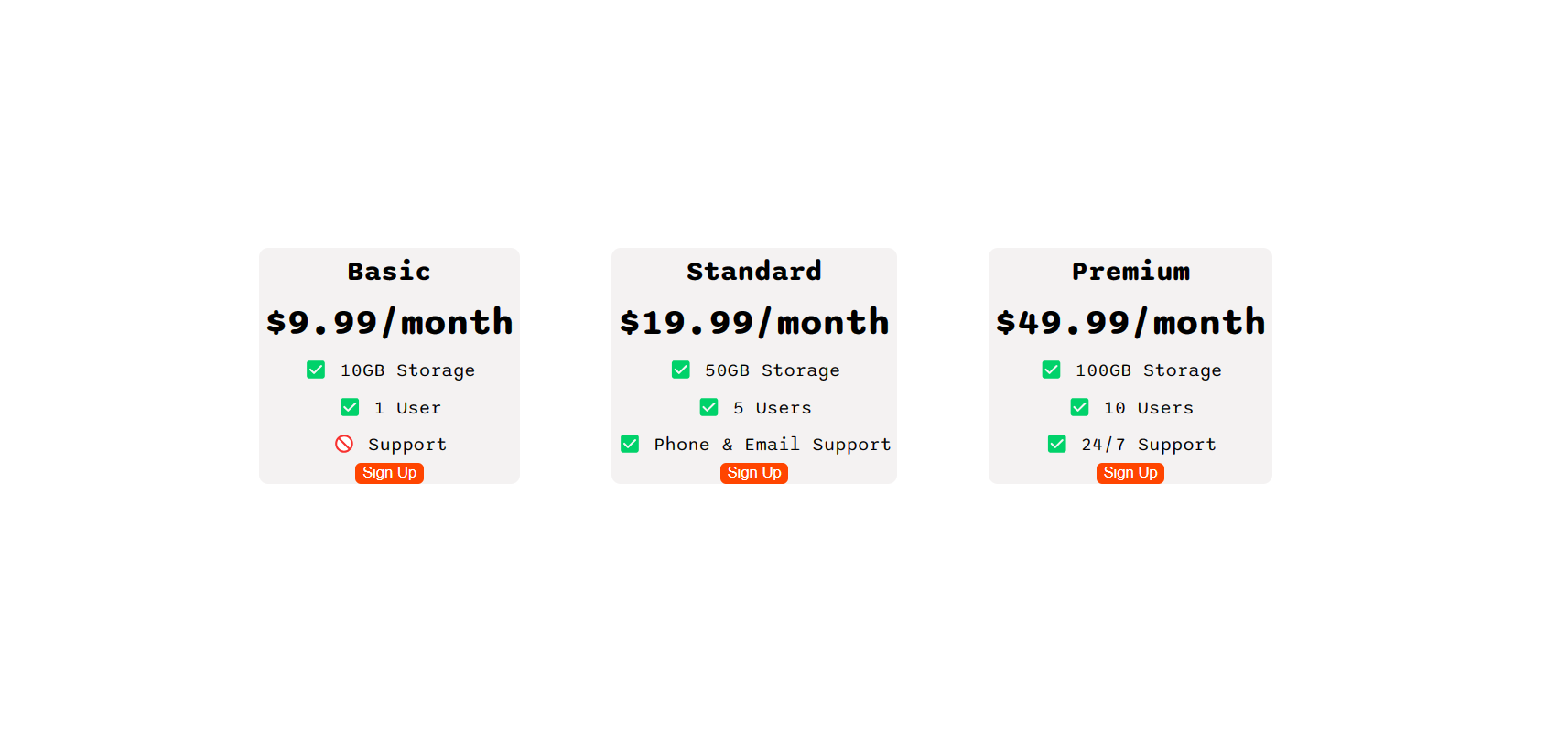Click the red prohibition icon next to Support
1568x730 pixels.
point(343,444)
